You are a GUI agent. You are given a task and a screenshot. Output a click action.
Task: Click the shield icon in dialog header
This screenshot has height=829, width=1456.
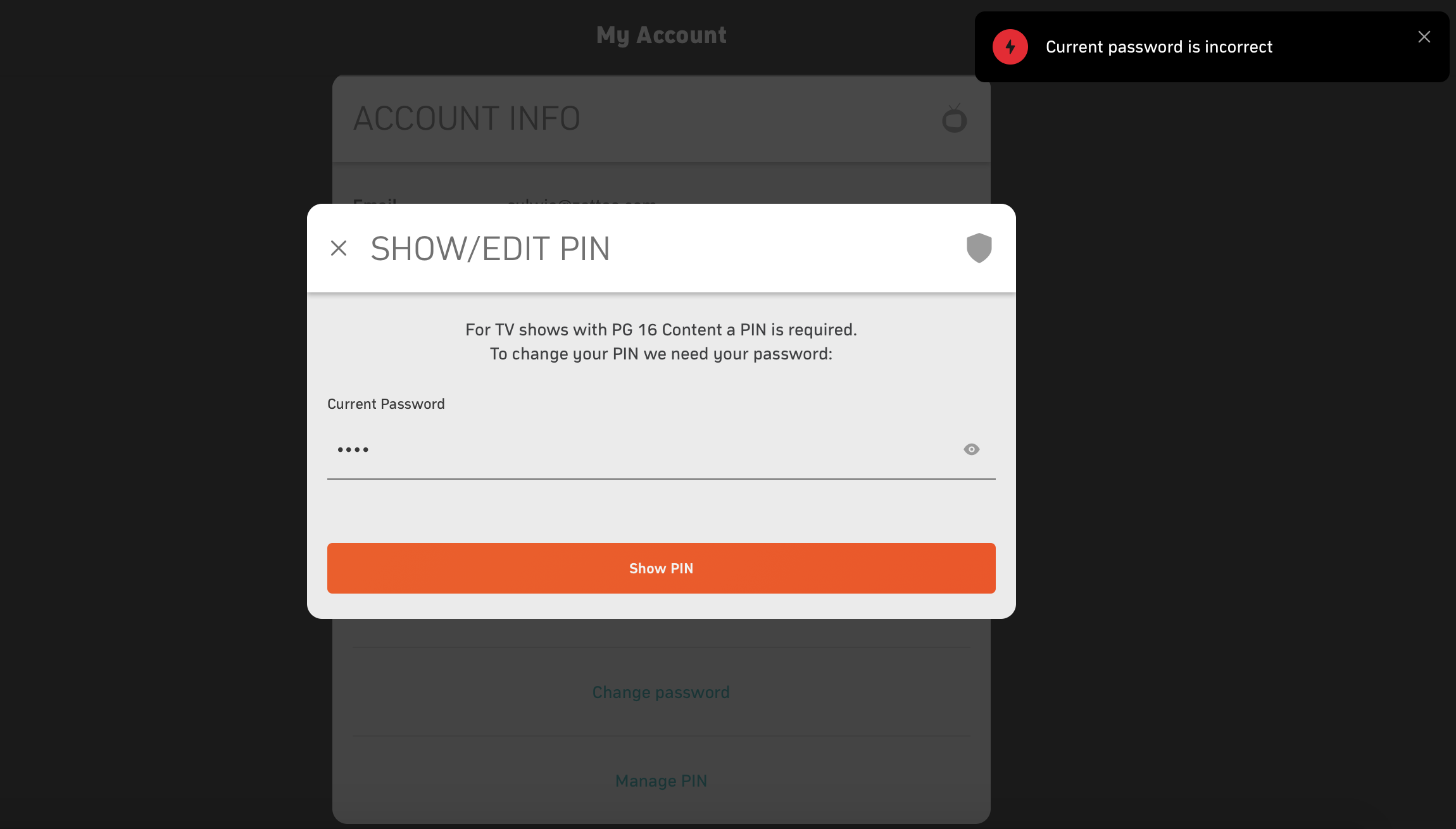tap(979, 247)
